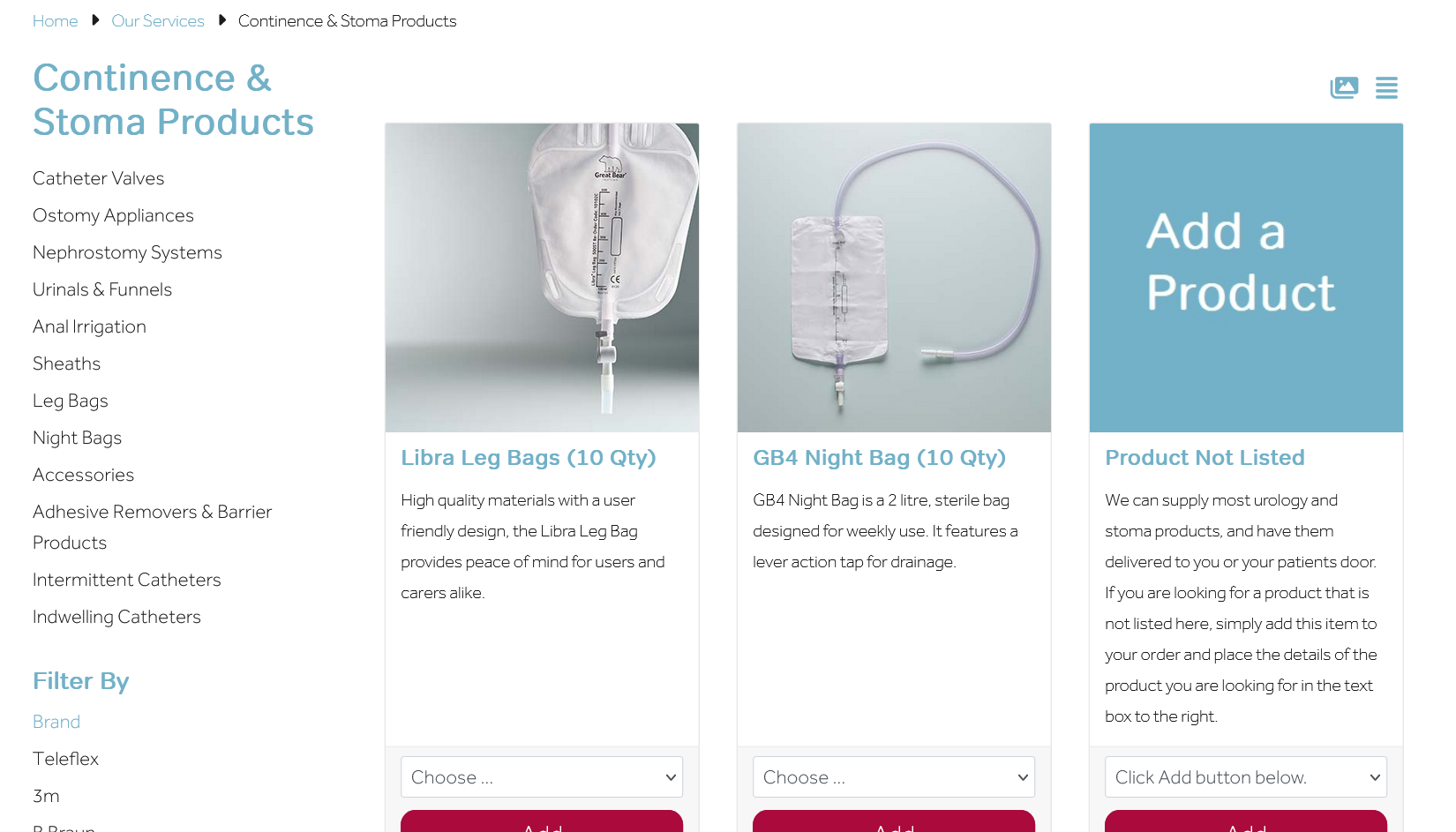Expand the GB4 Night Bag options dropdown

894,777
